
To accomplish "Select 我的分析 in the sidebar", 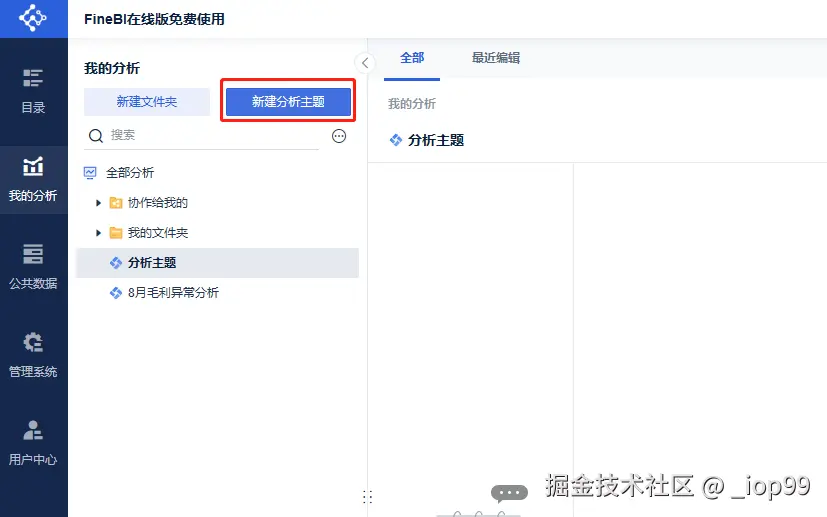I will (x=33, y=179).
